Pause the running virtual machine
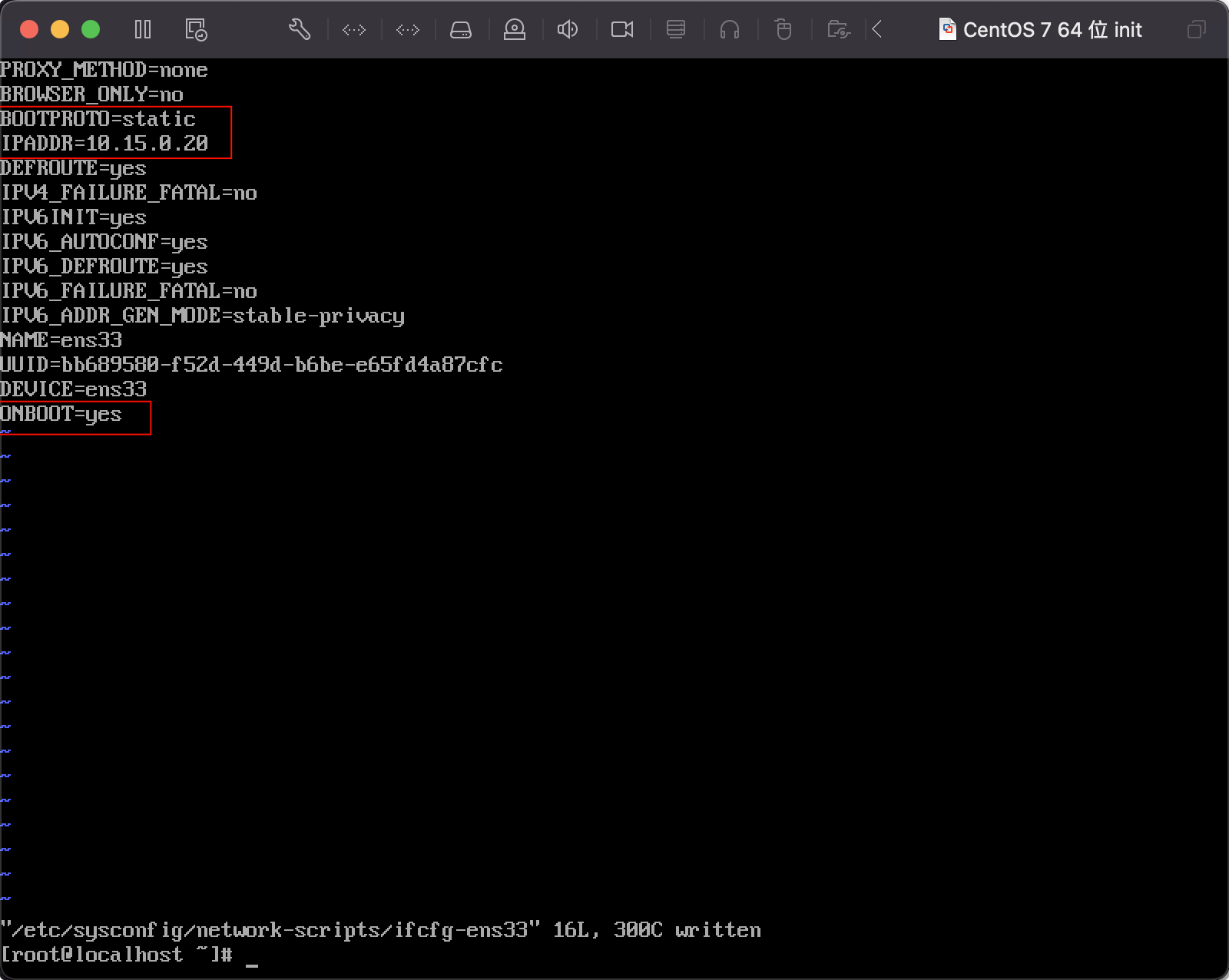This screenshot has height=980, width=1229. pos(143,30)
